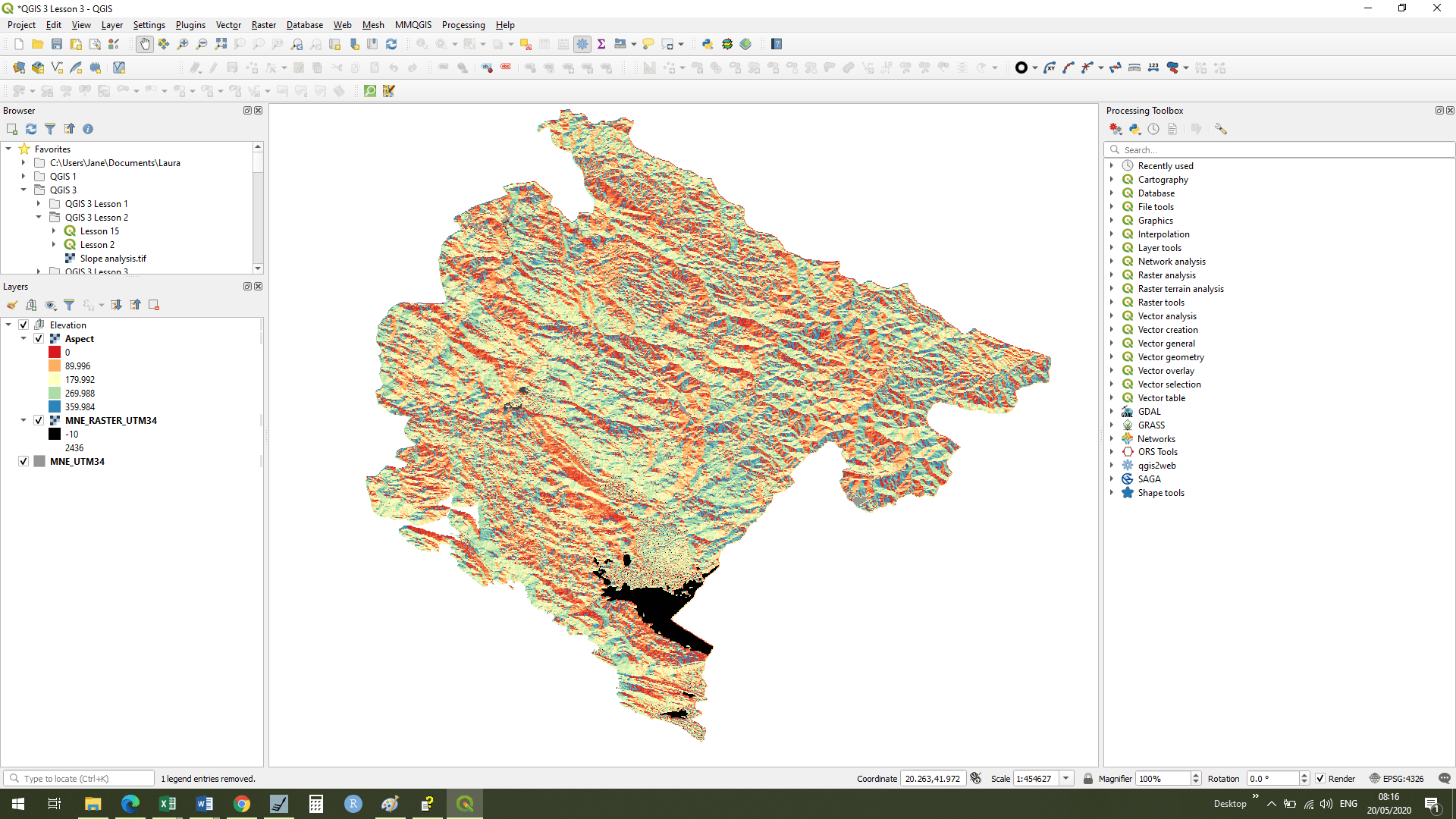Open the Raster menu
The width and height of the screenshot is (1456, 819).
263,24
